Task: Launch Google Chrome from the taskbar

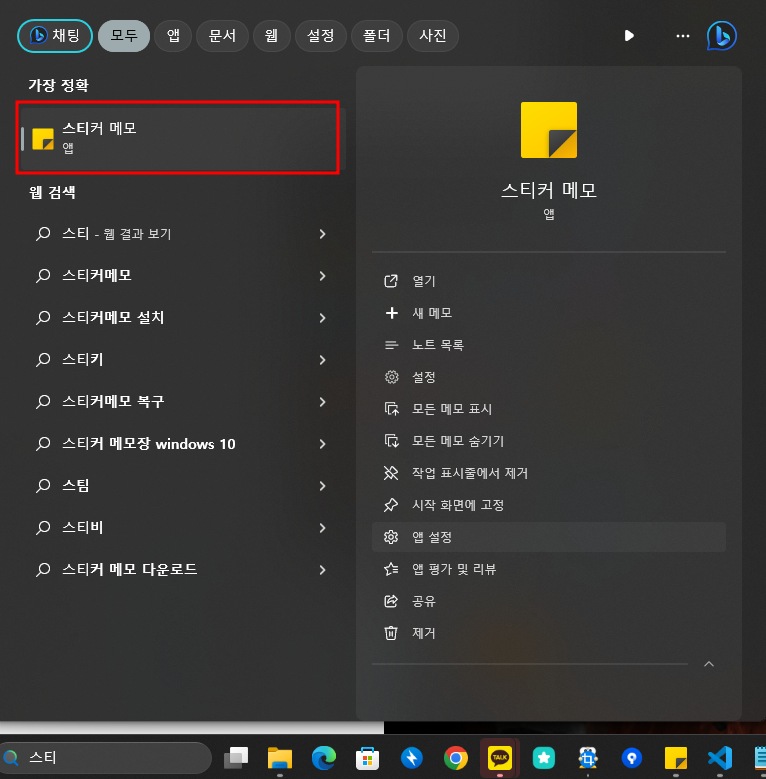Action: coord(456,758)
